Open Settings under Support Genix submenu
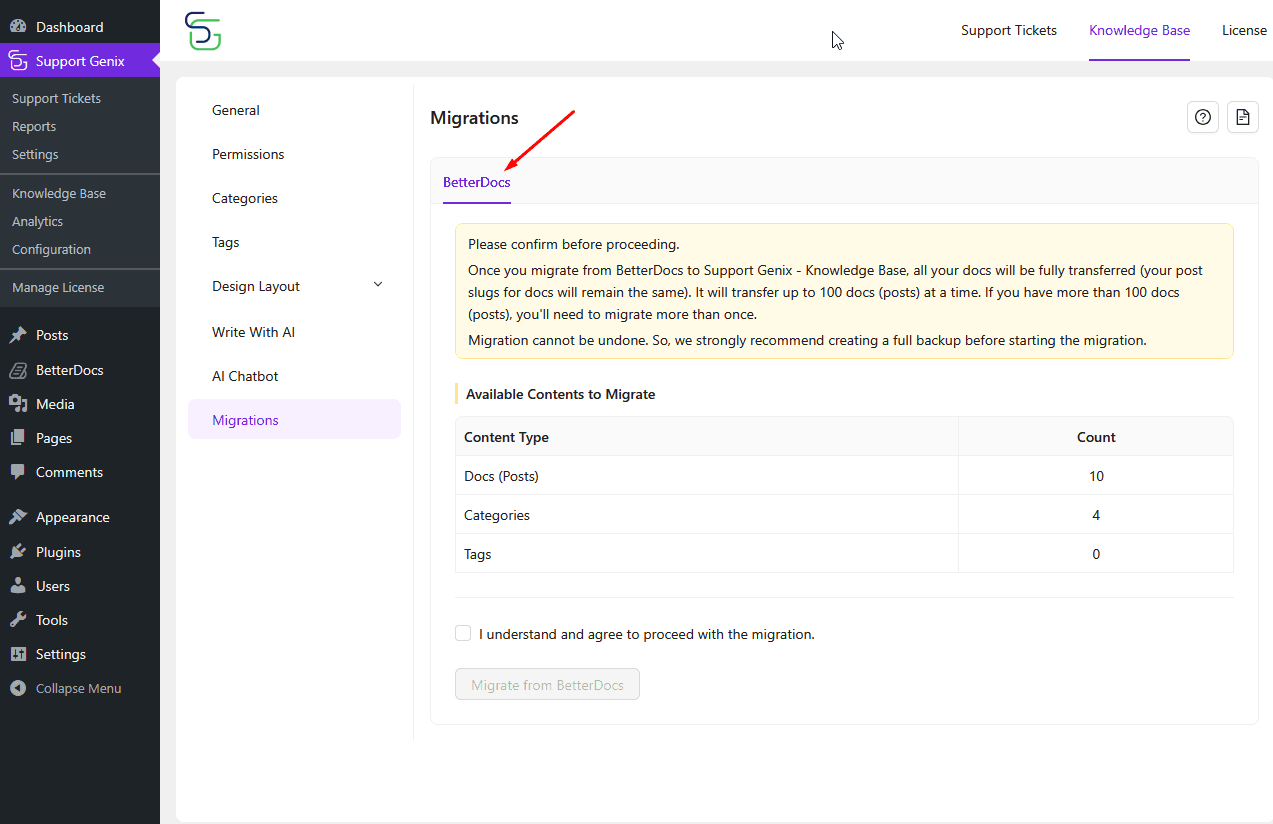Viewport: 1273px width, 824px height. pos(35,154)
